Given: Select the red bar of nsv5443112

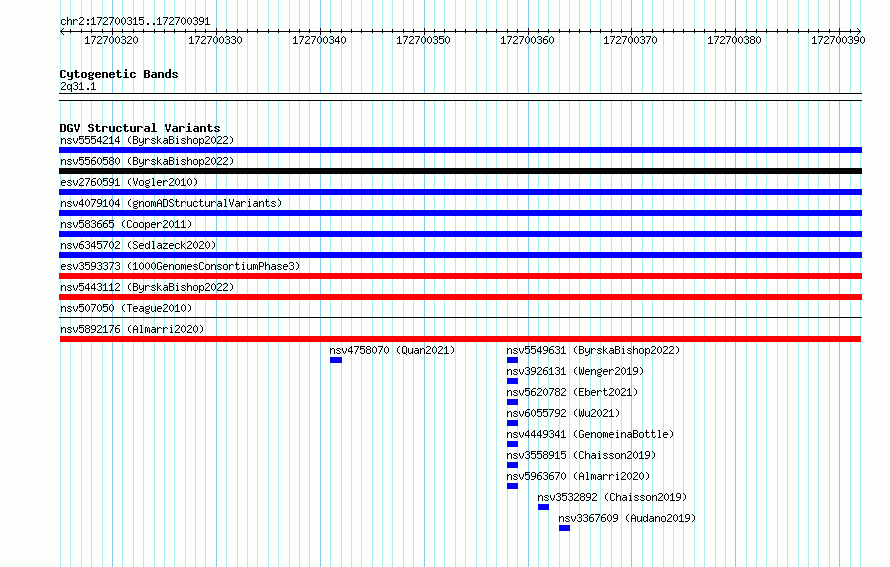Looking at the screenshot, I should [460, 297].
